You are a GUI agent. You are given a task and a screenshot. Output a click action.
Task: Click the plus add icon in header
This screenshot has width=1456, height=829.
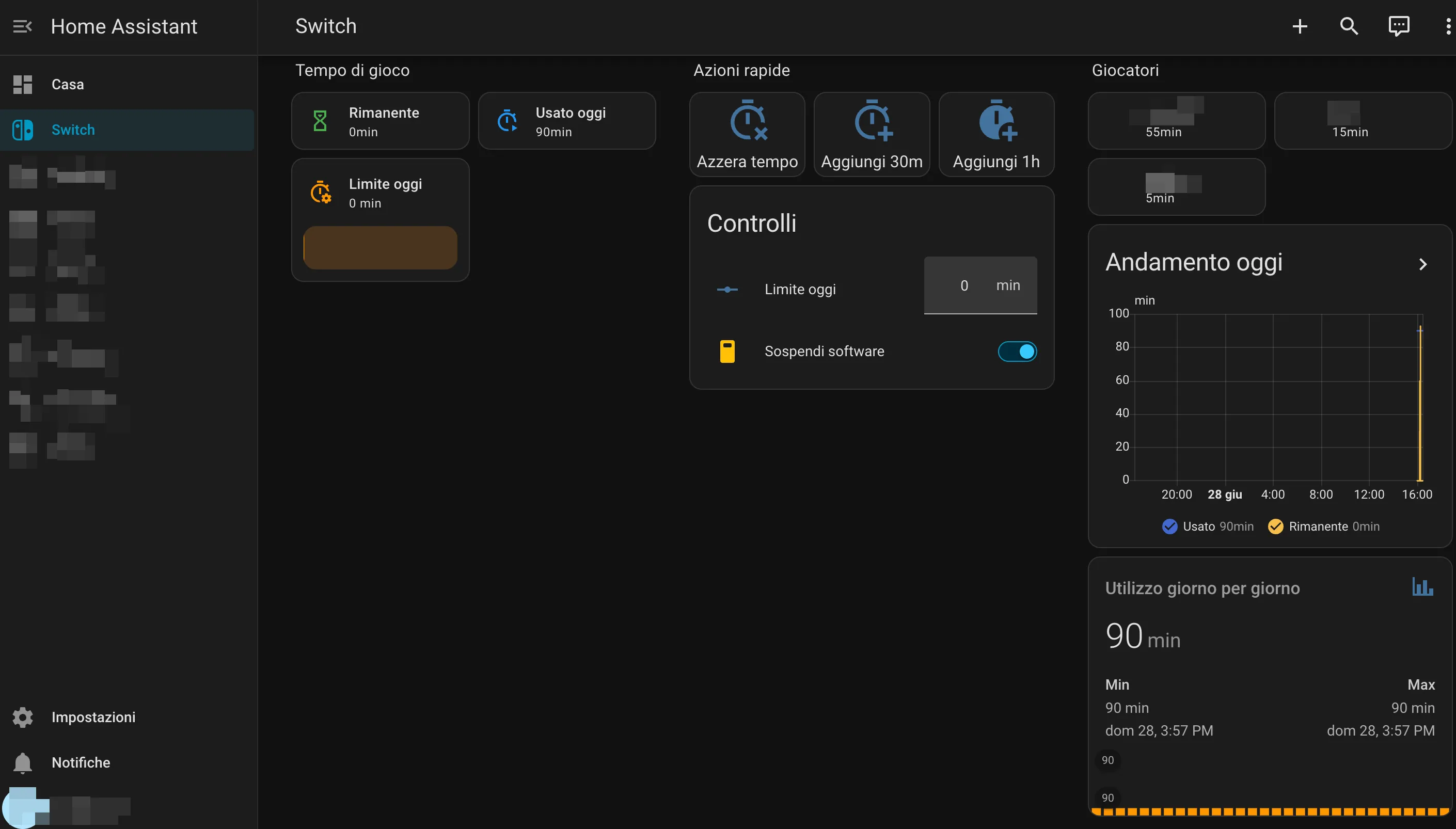click(1300, 26)
